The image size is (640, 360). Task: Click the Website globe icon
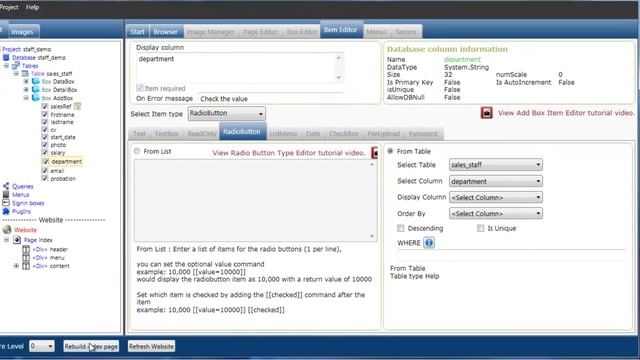click(7, 230)
